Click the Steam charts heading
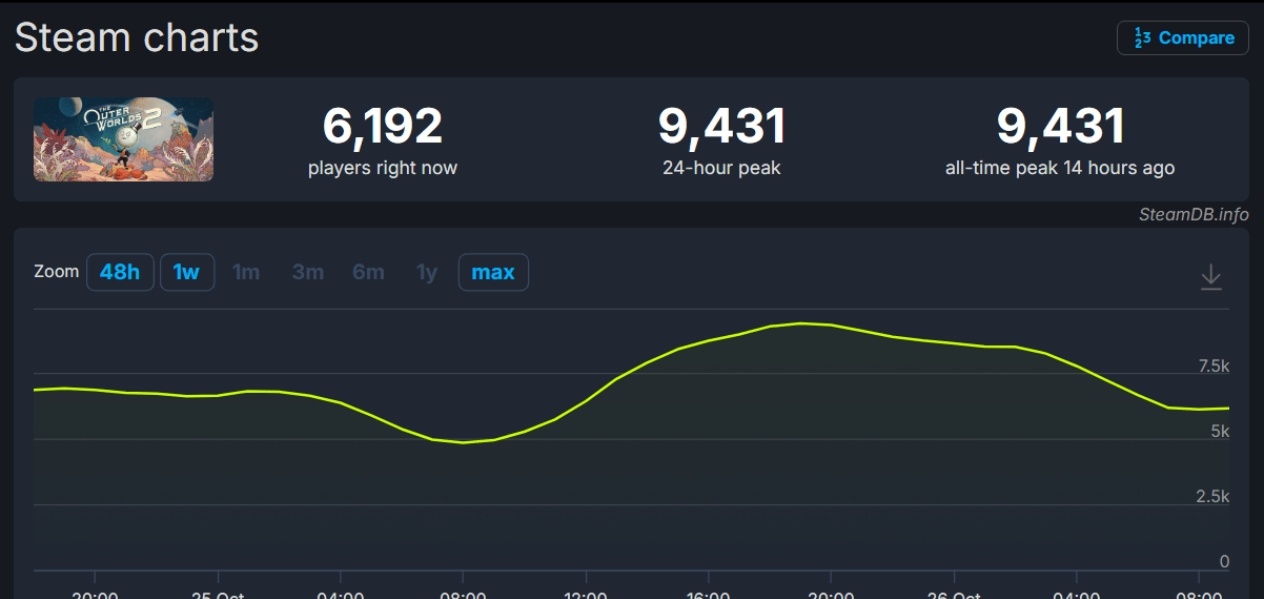The image size is (1264, 599). tap(137, 38)
